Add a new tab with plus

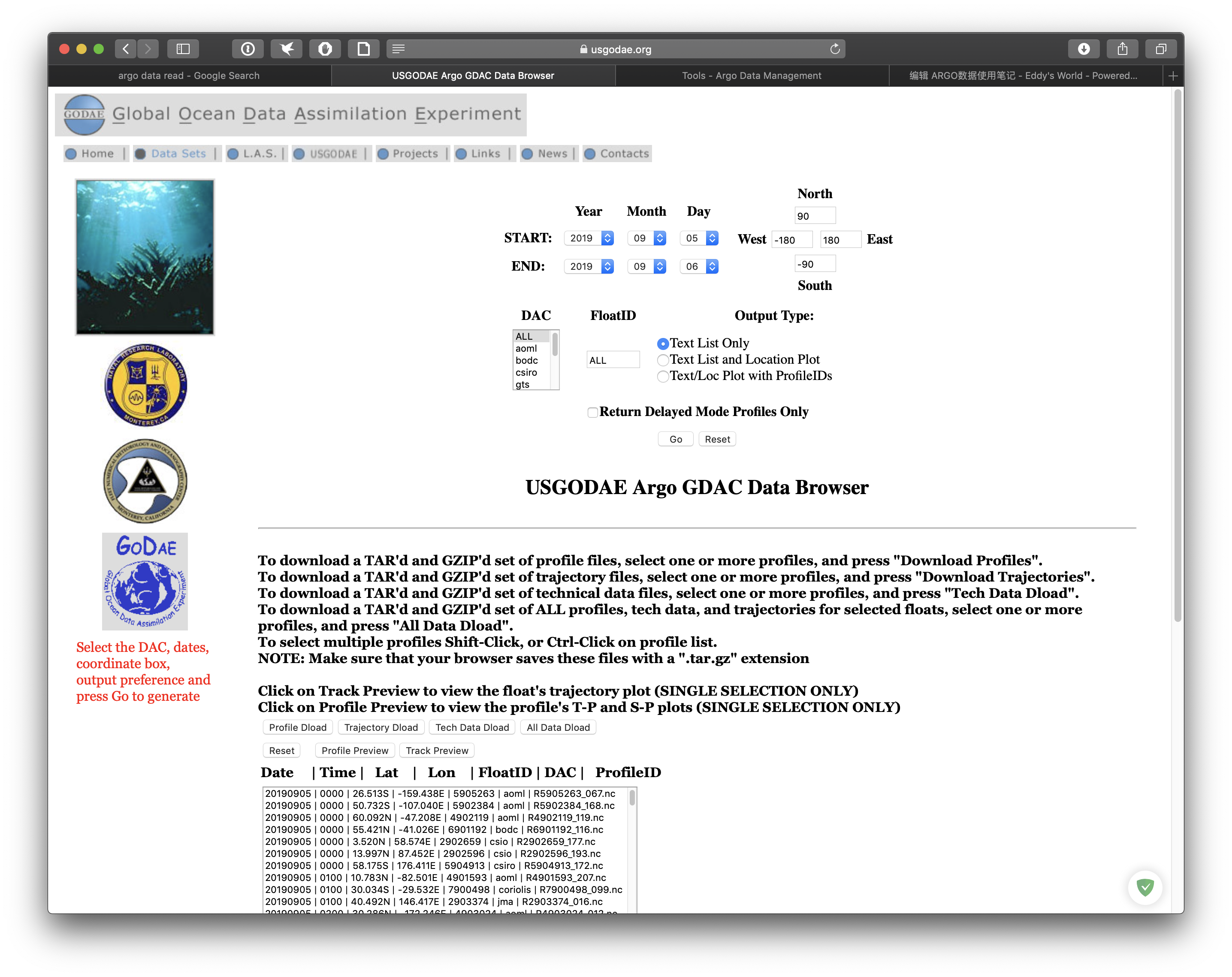tap(1172, 75)
